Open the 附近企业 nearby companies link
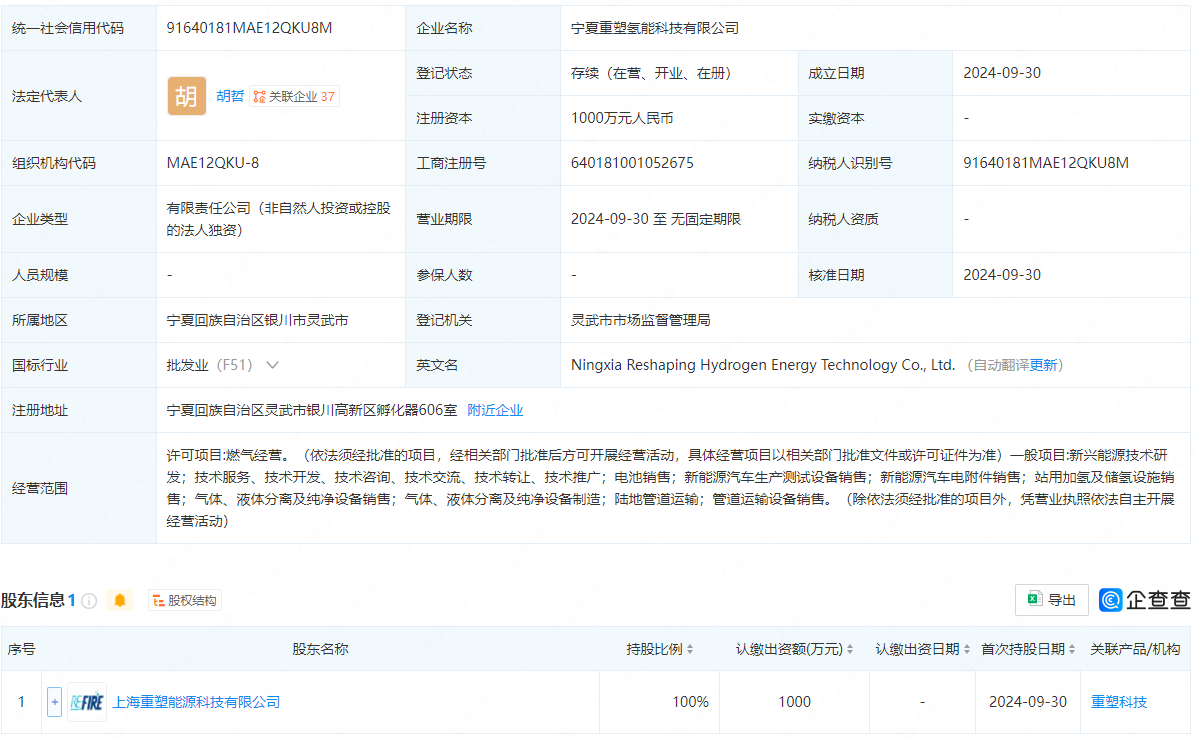Image resolution: width=1195 pixels, height=740 pixels. [497, 410]
